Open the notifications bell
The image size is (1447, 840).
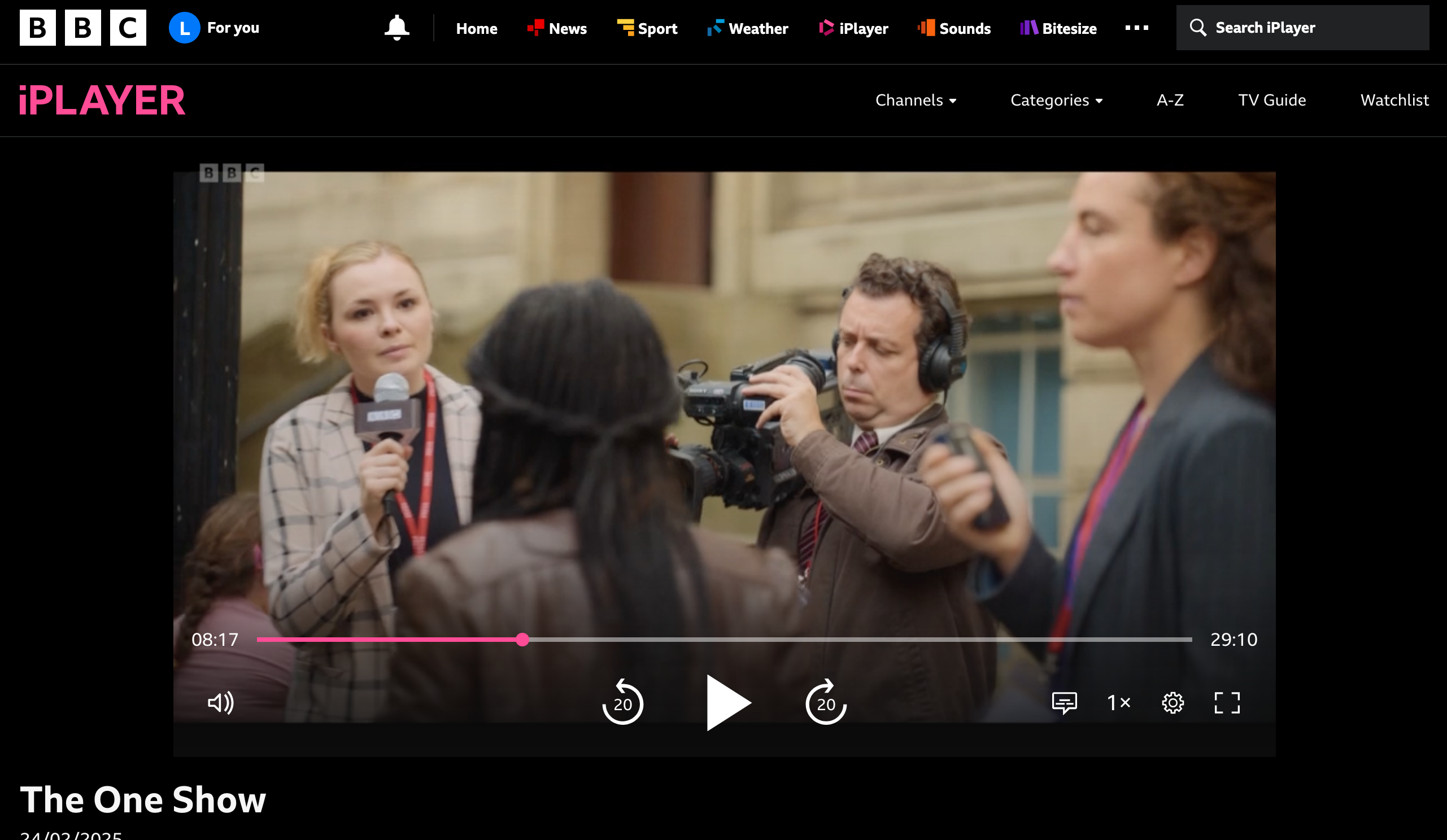coord(397,28)
